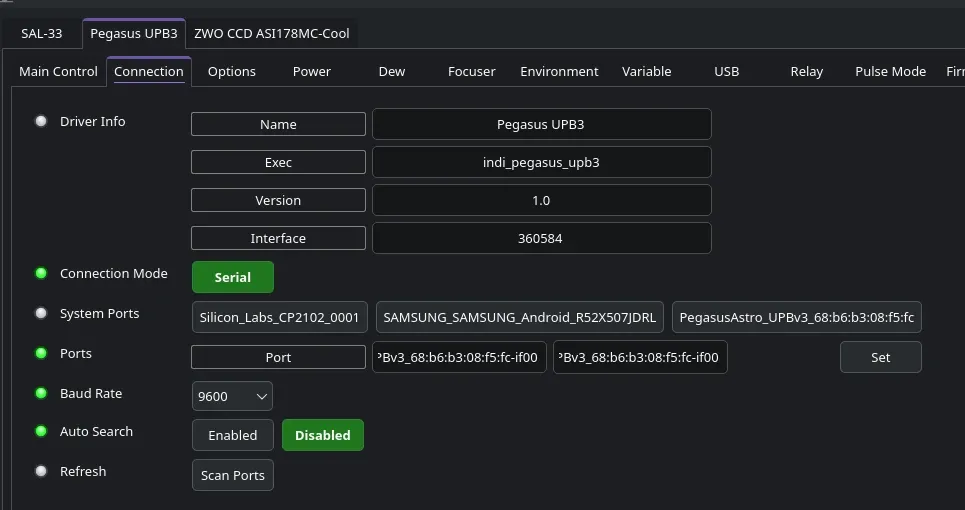This screenshot has height=510, width=965.
Task: Switch to the Power tab
Action: click(x=311, y=71)
